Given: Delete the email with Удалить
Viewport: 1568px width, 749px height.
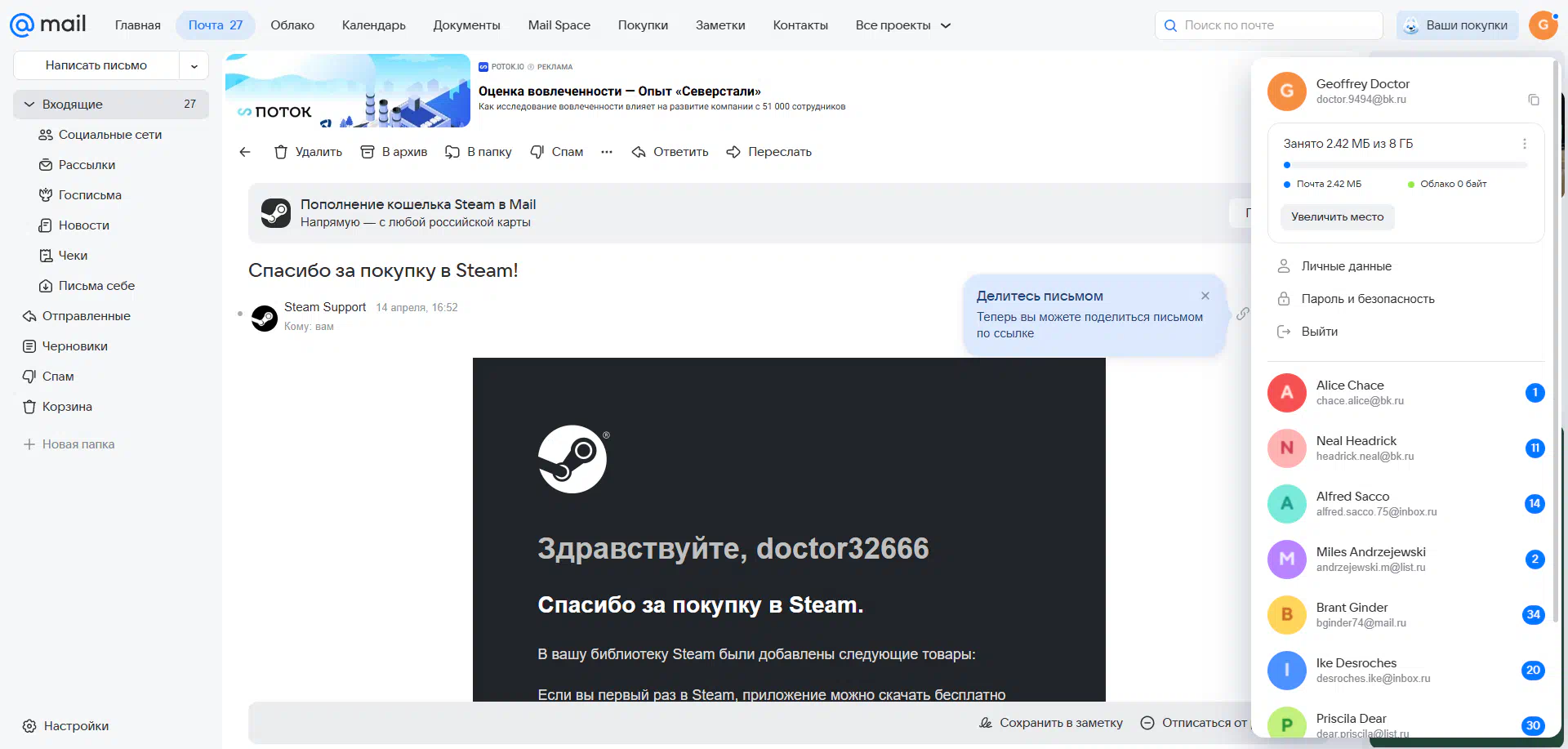Looking at the screenshot, I should (x=308, y=152).
